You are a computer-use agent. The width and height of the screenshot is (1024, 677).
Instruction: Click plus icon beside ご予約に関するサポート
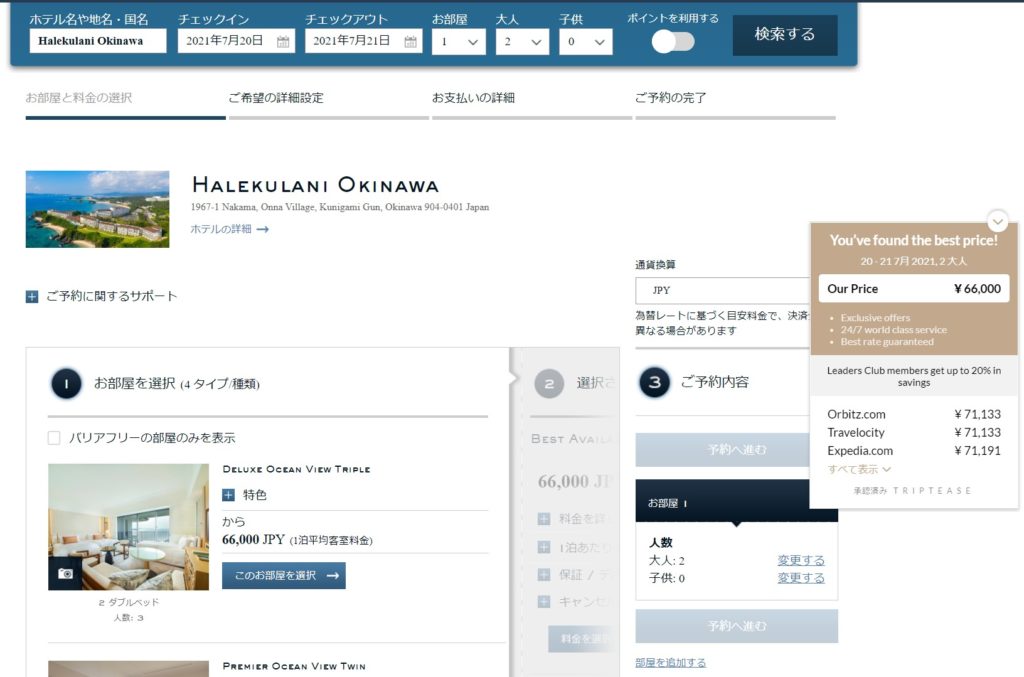(32, 297)
